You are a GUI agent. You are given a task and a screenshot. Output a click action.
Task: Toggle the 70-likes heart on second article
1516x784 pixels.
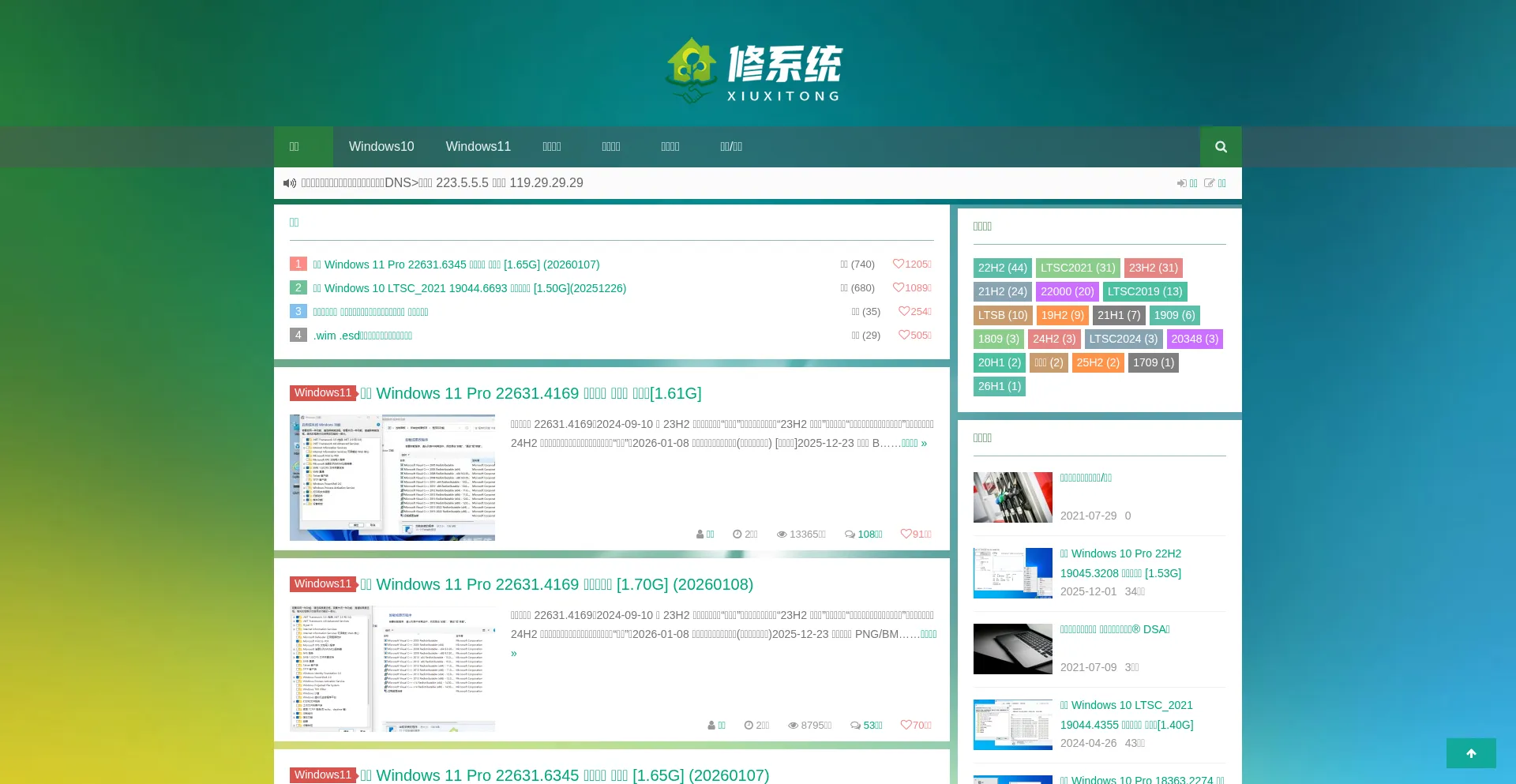[x=906, y=726]
